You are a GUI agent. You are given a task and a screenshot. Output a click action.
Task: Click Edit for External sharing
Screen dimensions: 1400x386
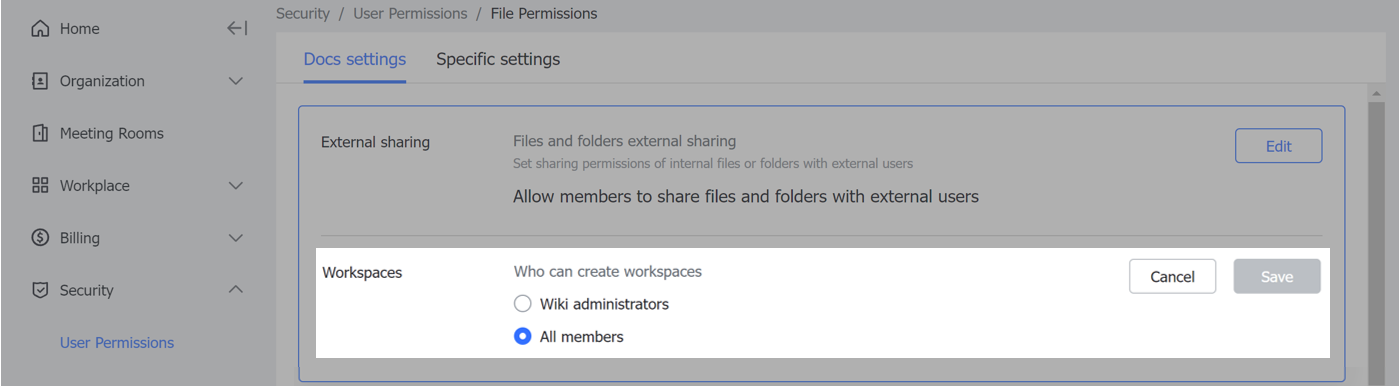pos(1279,146)
